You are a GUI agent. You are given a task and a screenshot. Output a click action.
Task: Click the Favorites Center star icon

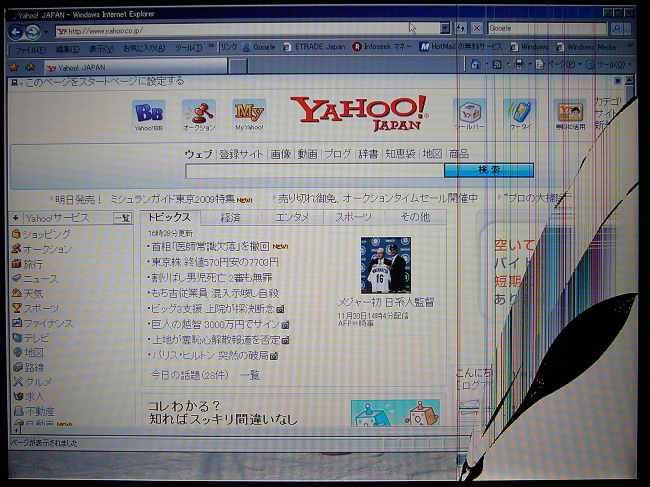pos(14,67)
